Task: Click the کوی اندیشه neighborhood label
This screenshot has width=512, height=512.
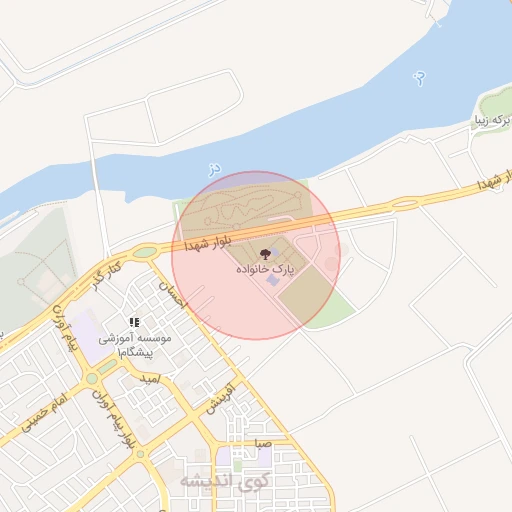Action: 224,481
